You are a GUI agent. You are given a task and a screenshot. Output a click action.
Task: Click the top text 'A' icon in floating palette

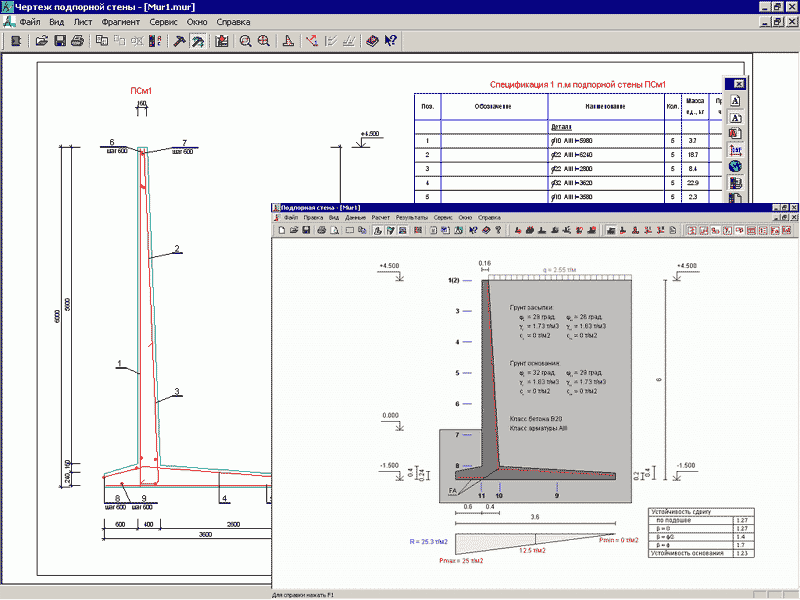(735, 101)
